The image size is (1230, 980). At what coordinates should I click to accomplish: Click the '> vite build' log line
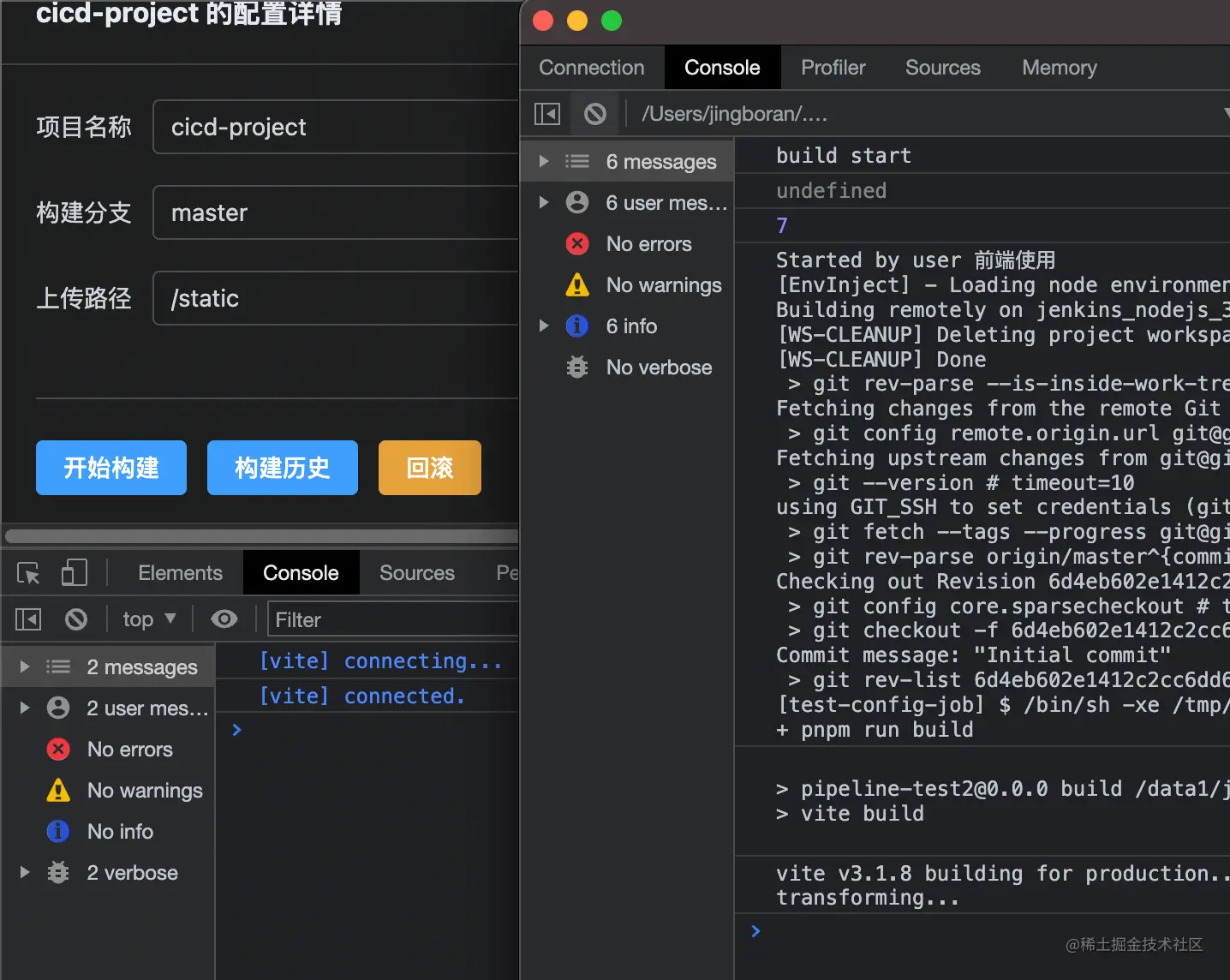click(x=850, y=813)
